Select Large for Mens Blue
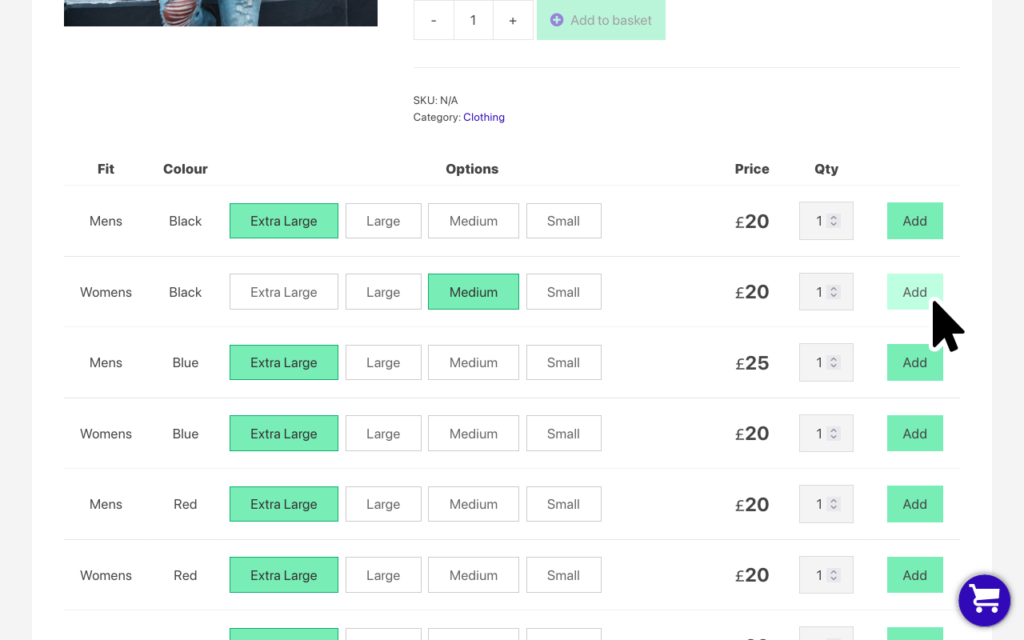The width and height of the screenshot is (1024, 640). pyautogui.click(x=383, y=362)
